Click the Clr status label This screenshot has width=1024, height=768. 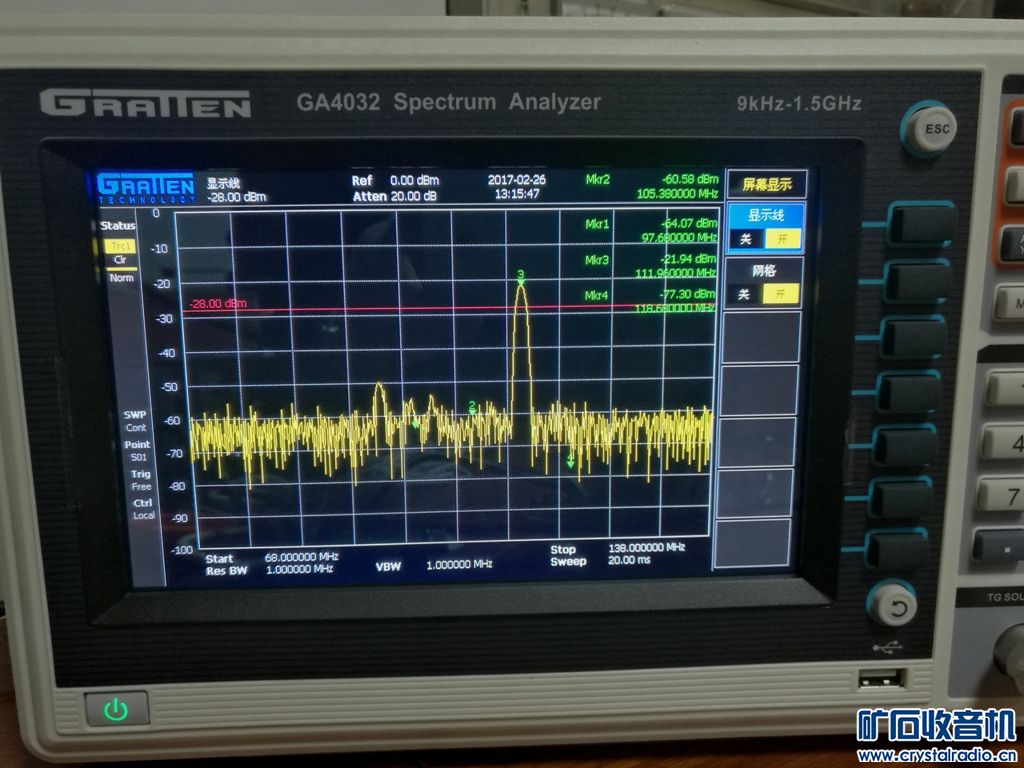tap(120, 260)
